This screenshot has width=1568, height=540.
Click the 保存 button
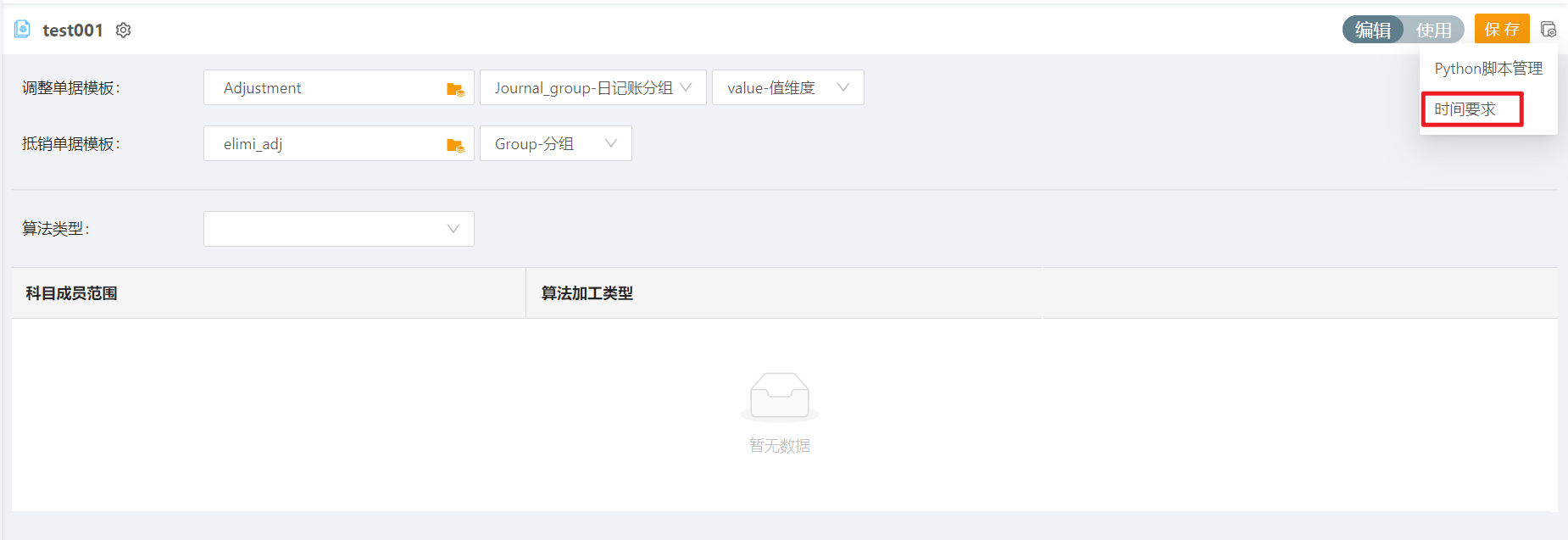(x=1502, y=29)
